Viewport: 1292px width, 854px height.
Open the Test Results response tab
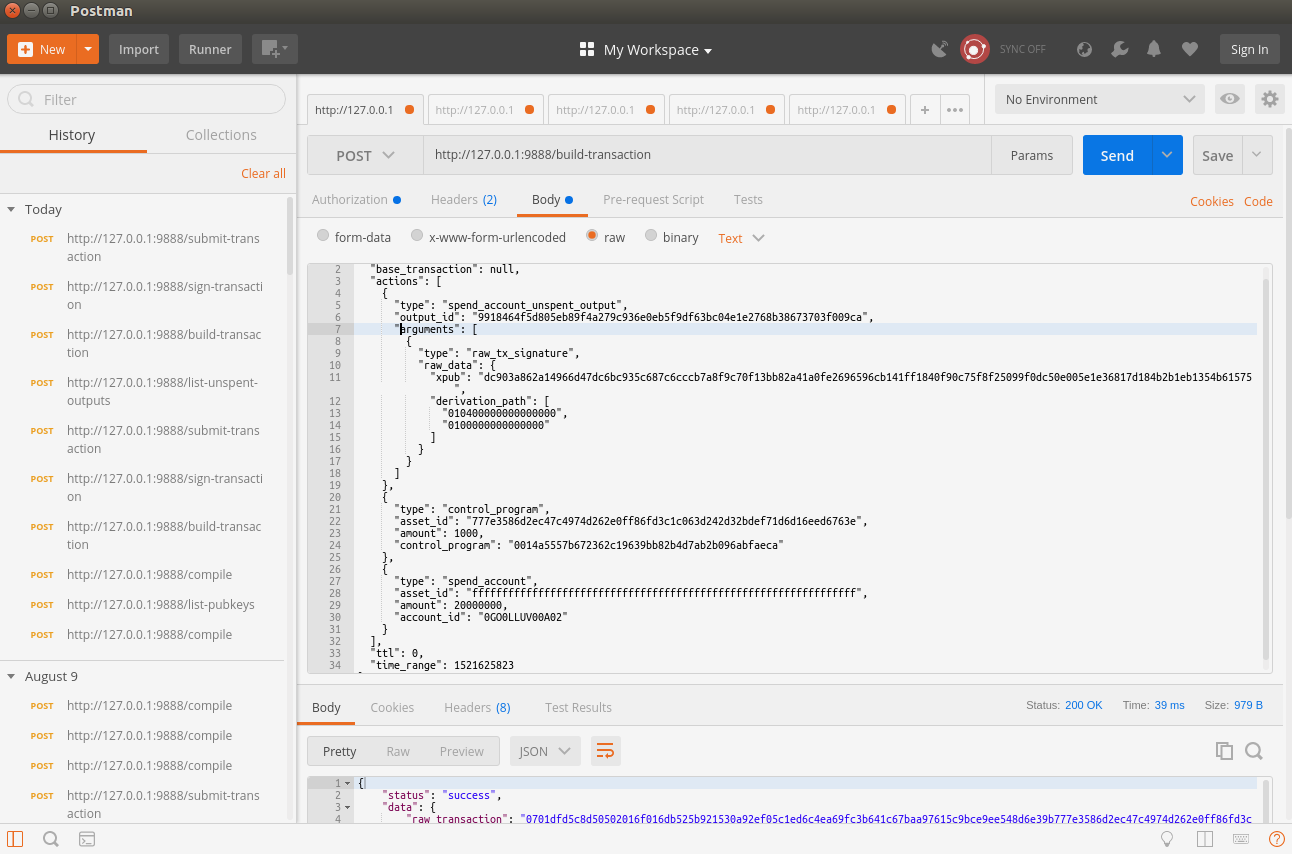578,707
